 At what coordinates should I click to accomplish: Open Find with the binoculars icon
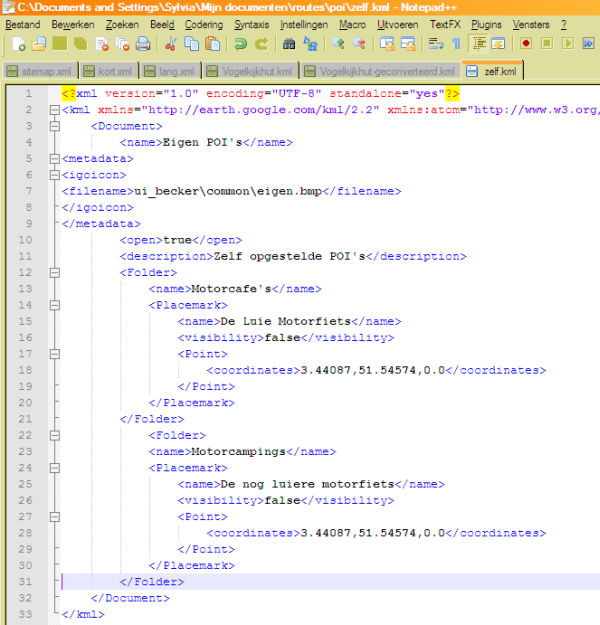[x=289, y=44]
